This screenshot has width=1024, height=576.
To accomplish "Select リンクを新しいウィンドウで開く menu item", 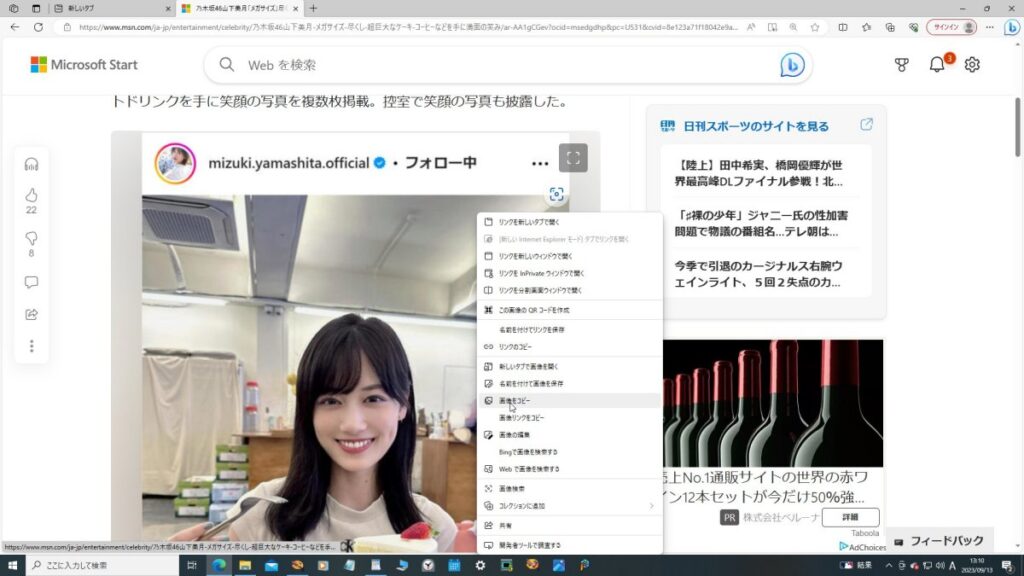I will [569, 256].
